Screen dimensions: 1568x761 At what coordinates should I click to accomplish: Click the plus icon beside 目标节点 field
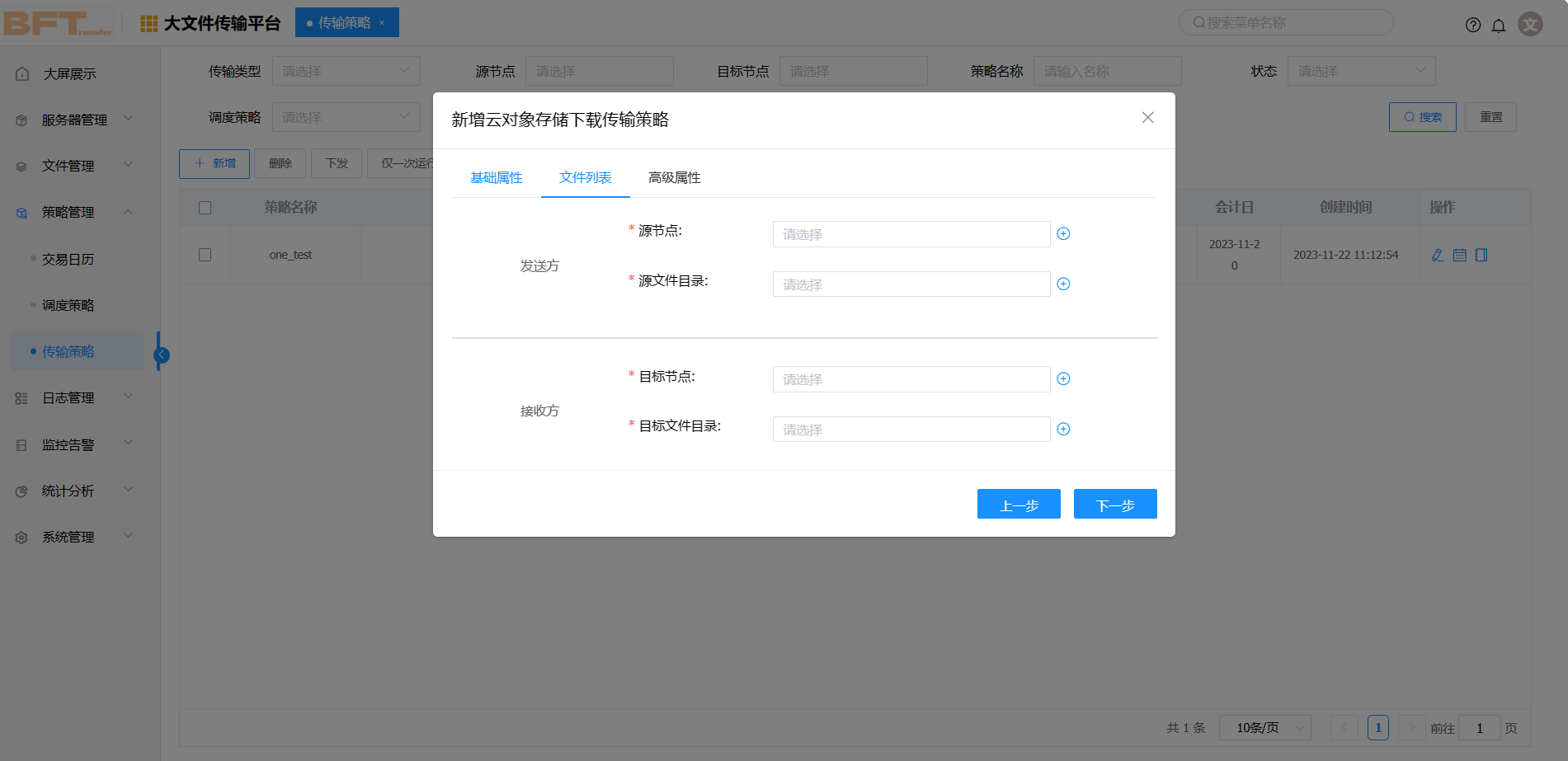point(1063,379)
